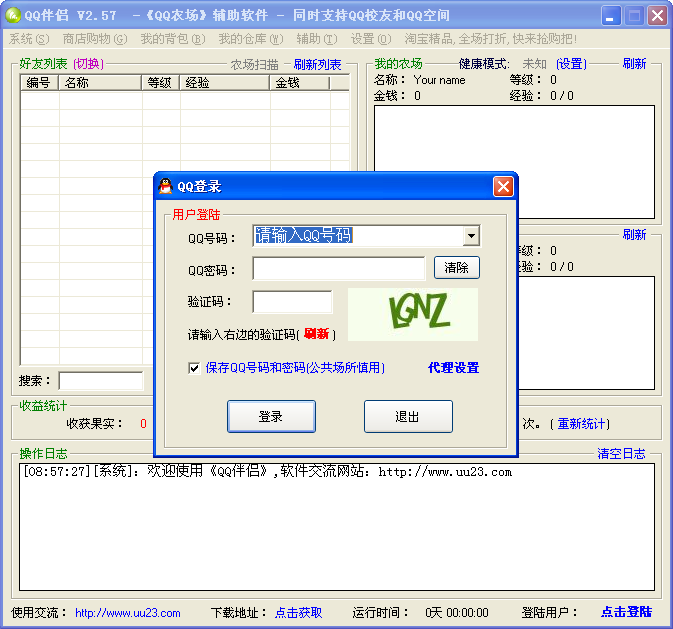Open the 辅助(T) menu
The width and height of the screenshot is (673, 629).
pos(317,39)
